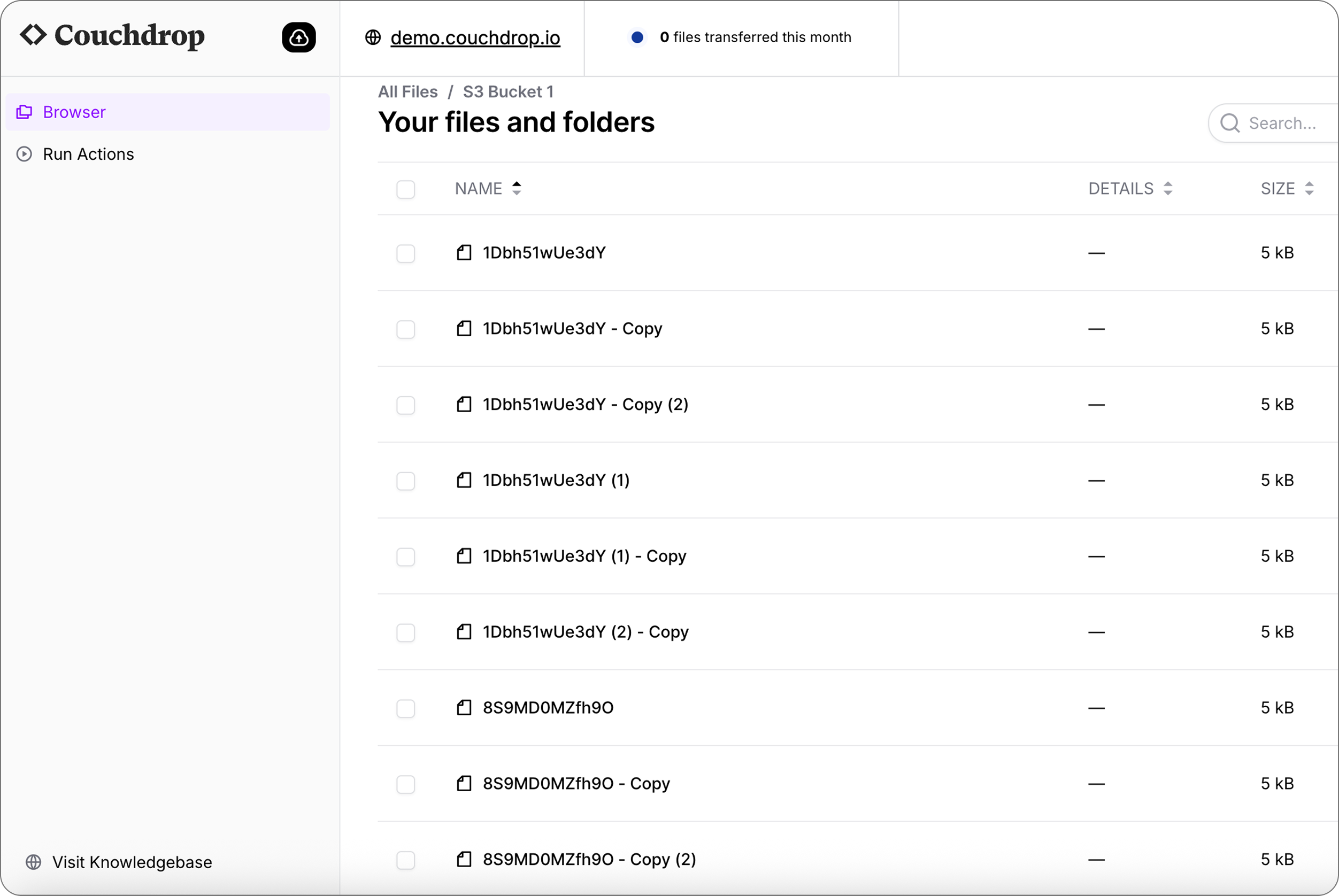
Task: Click file icon of 1Dbh51wUe3dY (2) - Copy
Action: click(x=464, y=632)
